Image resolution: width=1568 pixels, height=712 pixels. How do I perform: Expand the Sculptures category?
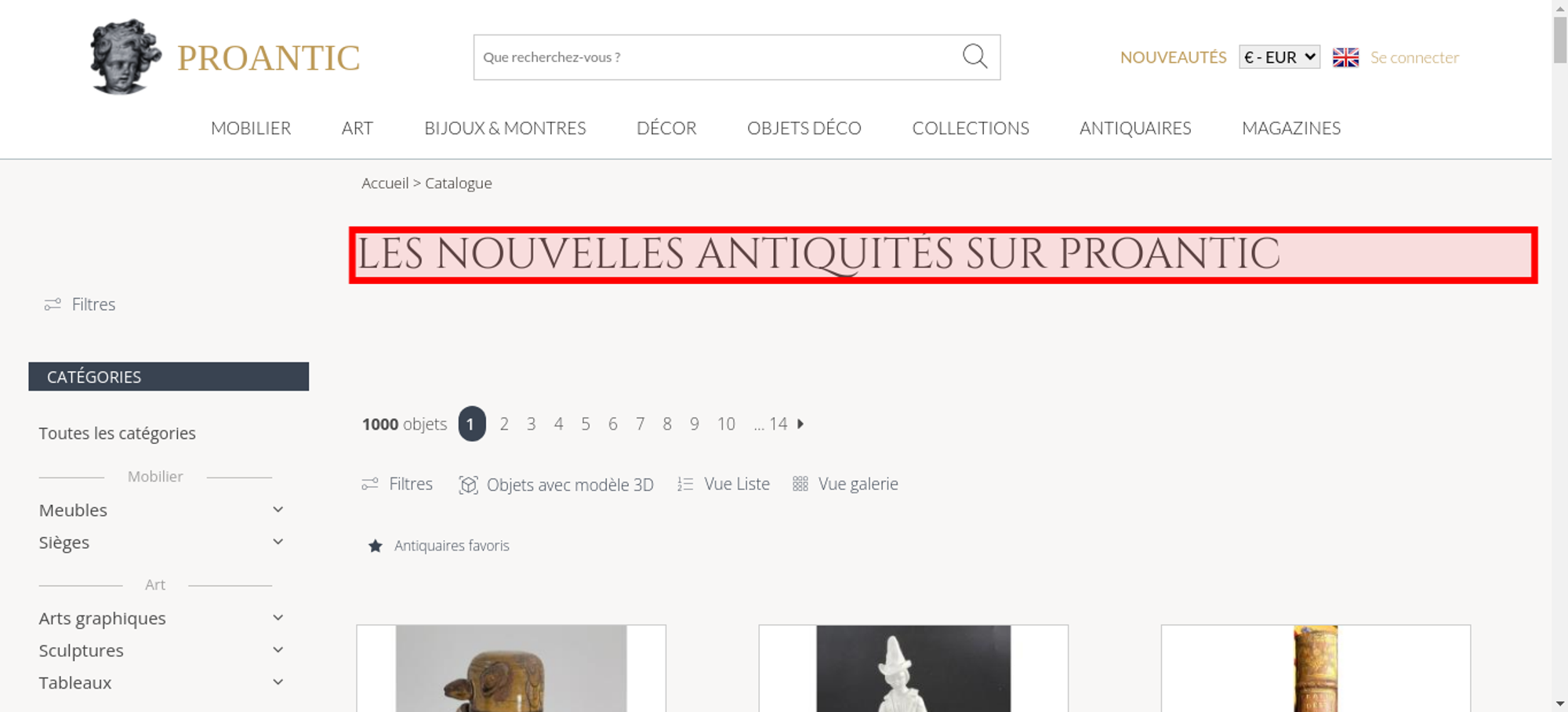[x=161, y=650]
